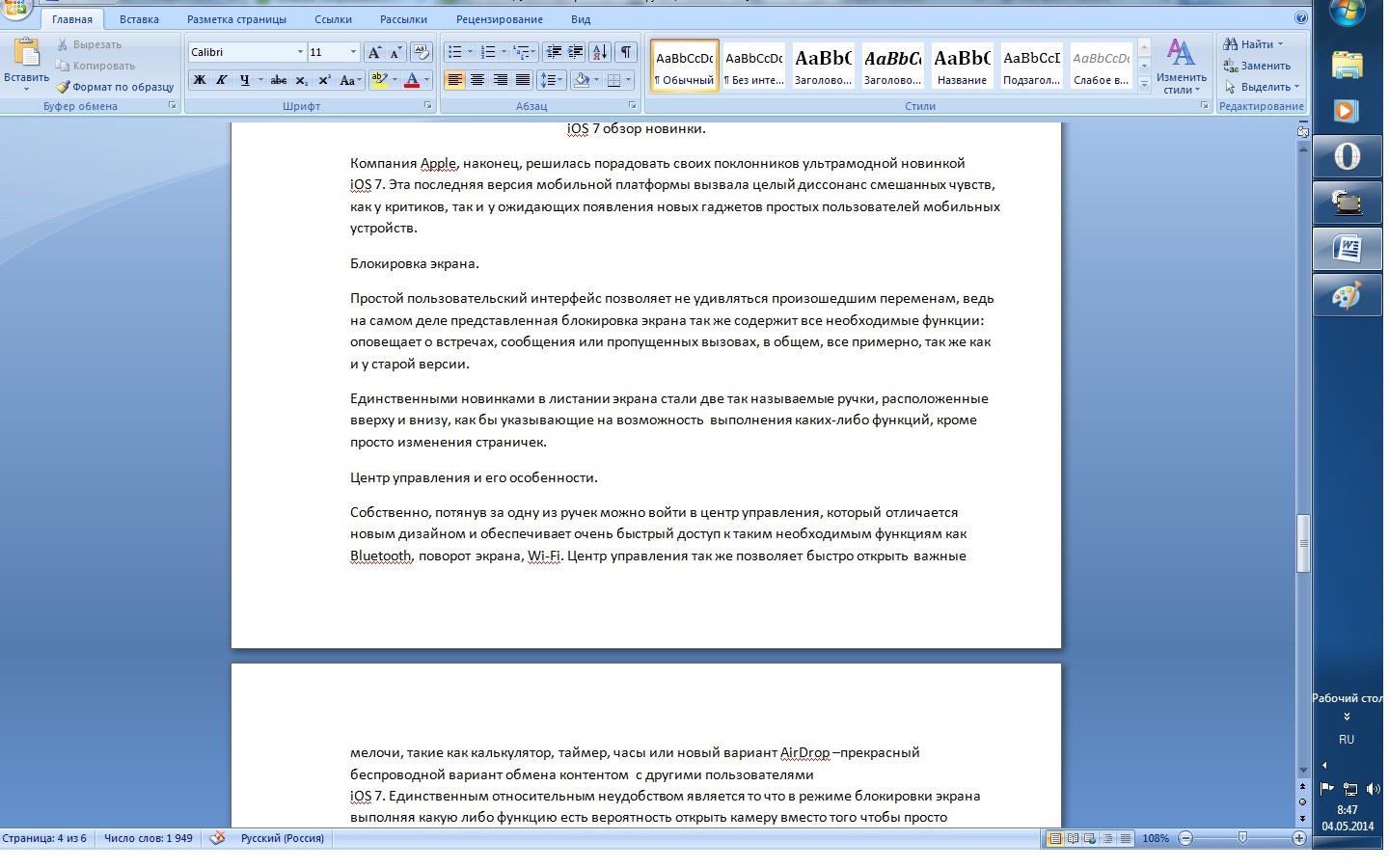1389x868 pixels.
Task: Open Word help question mark icon
Action: (x=1301, y=18)
